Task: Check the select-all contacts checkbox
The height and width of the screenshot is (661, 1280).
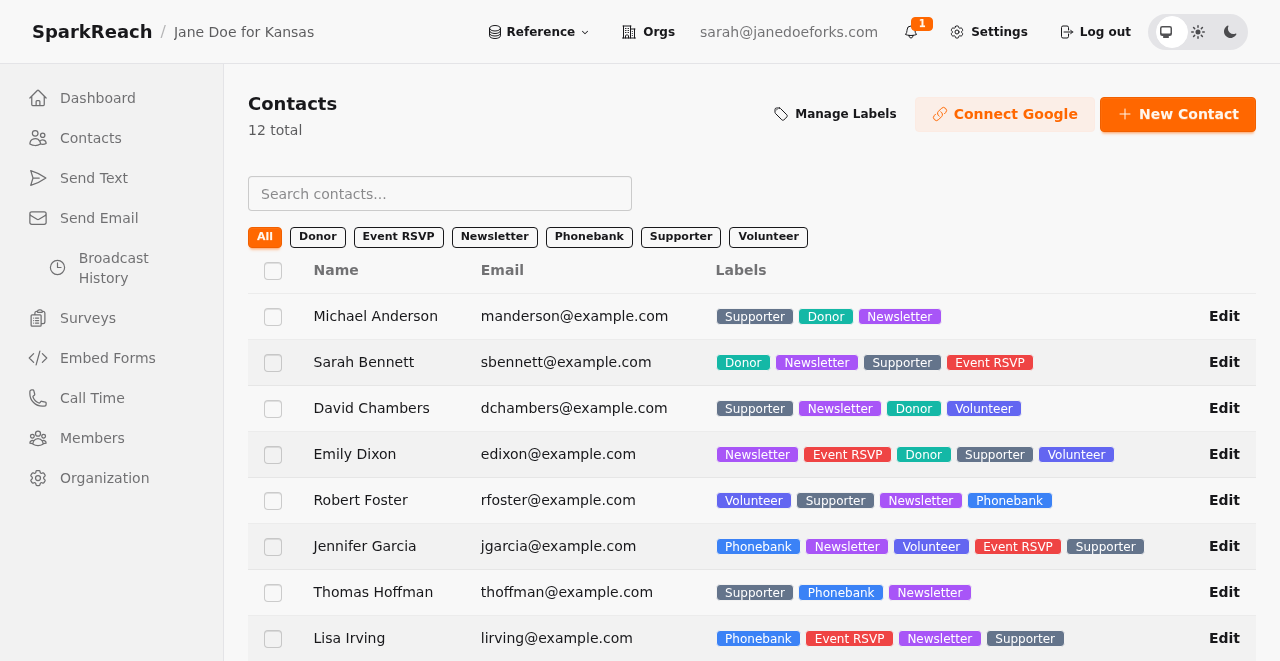Action: click(273, 270)
